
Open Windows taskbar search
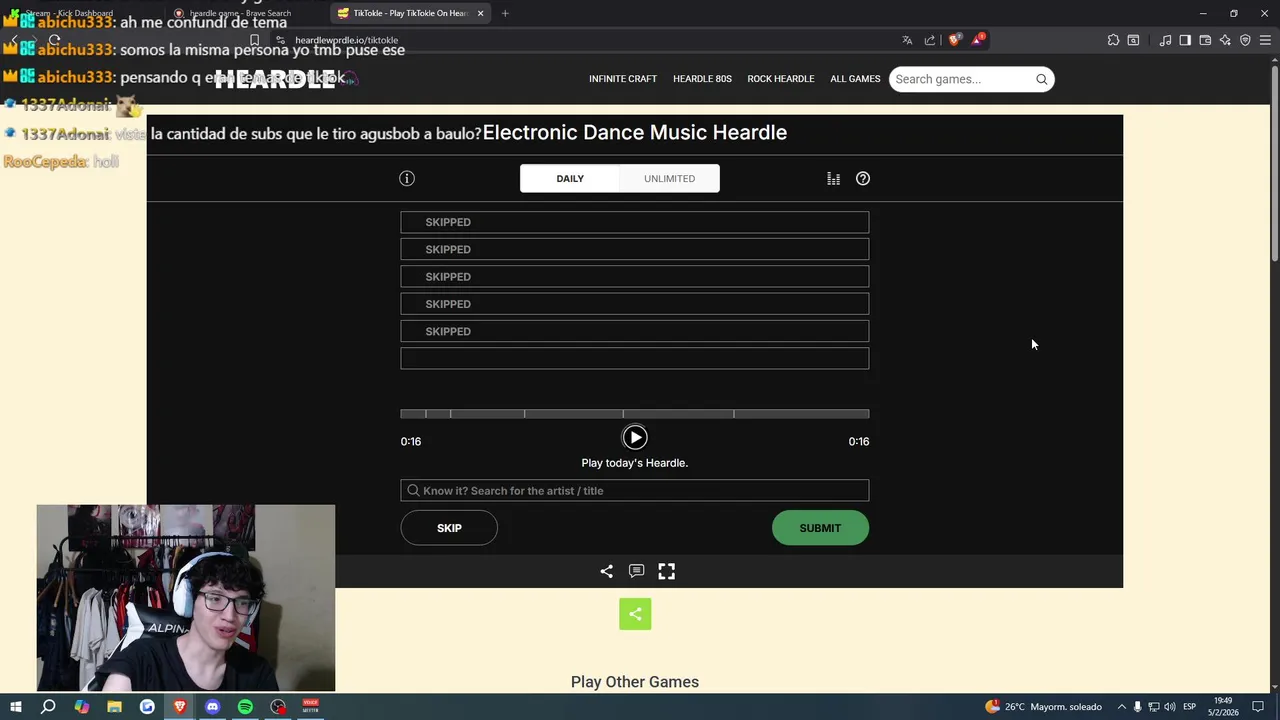point(48,707)
